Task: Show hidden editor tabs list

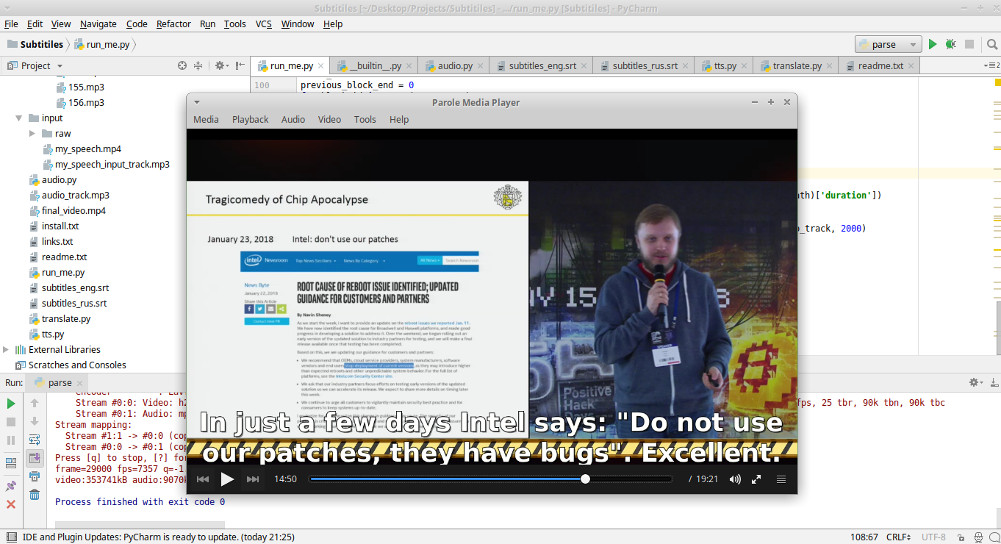Action: [991, 66]
